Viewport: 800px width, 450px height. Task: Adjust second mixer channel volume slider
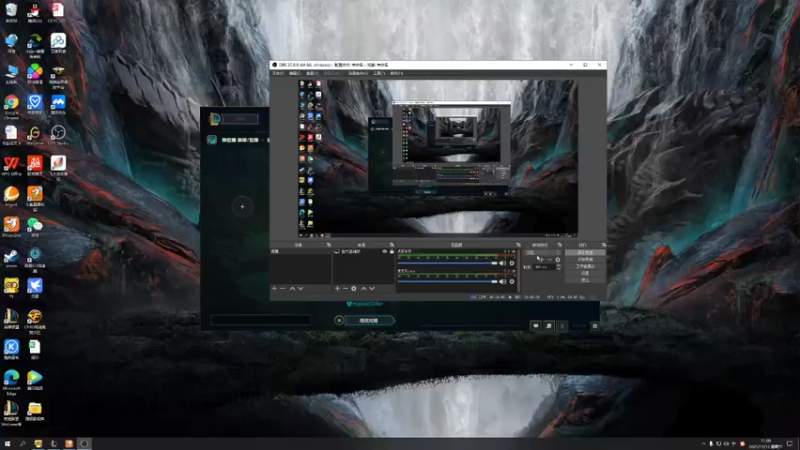pyautogui.click(x=447, y=282)
